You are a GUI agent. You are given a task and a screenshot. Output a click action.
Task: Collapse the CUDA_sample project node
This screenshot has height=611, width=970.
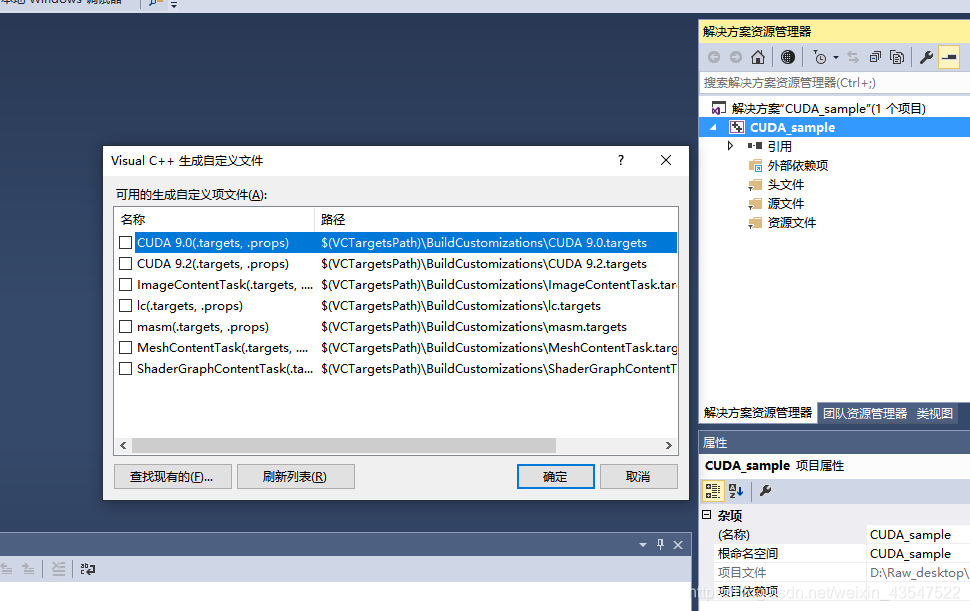(713, 127)
